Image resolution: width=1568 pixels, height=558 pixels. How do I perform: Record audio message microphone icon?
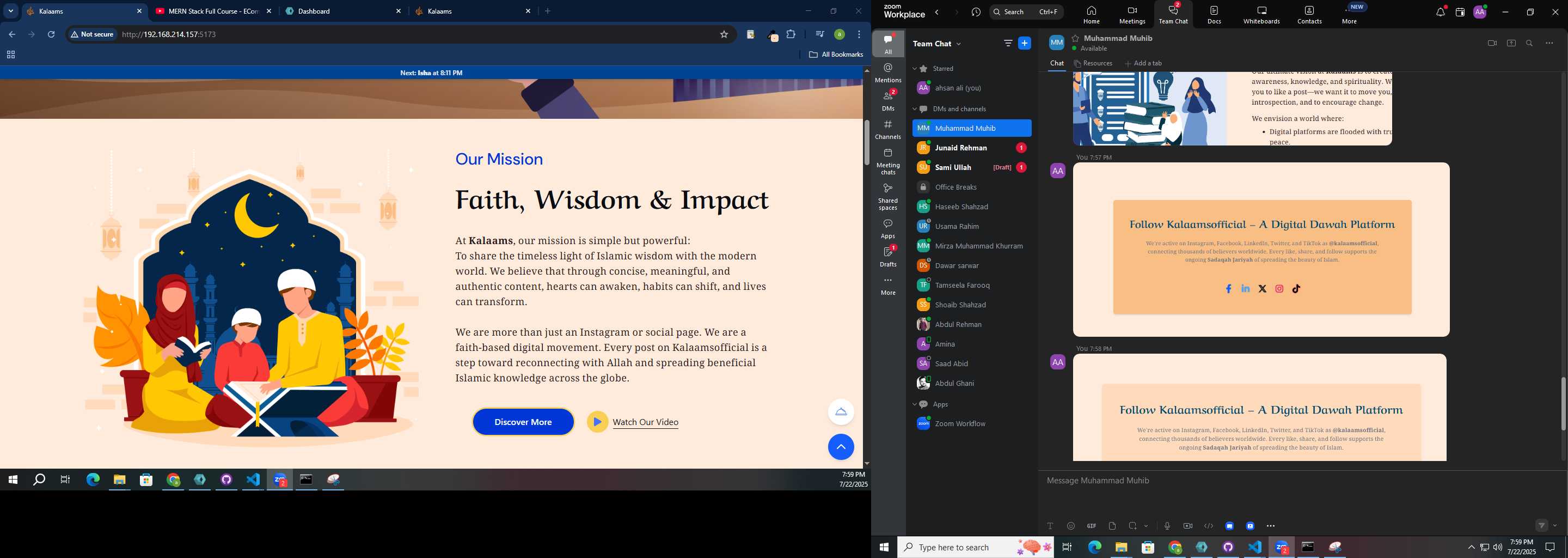[1167, 526]
